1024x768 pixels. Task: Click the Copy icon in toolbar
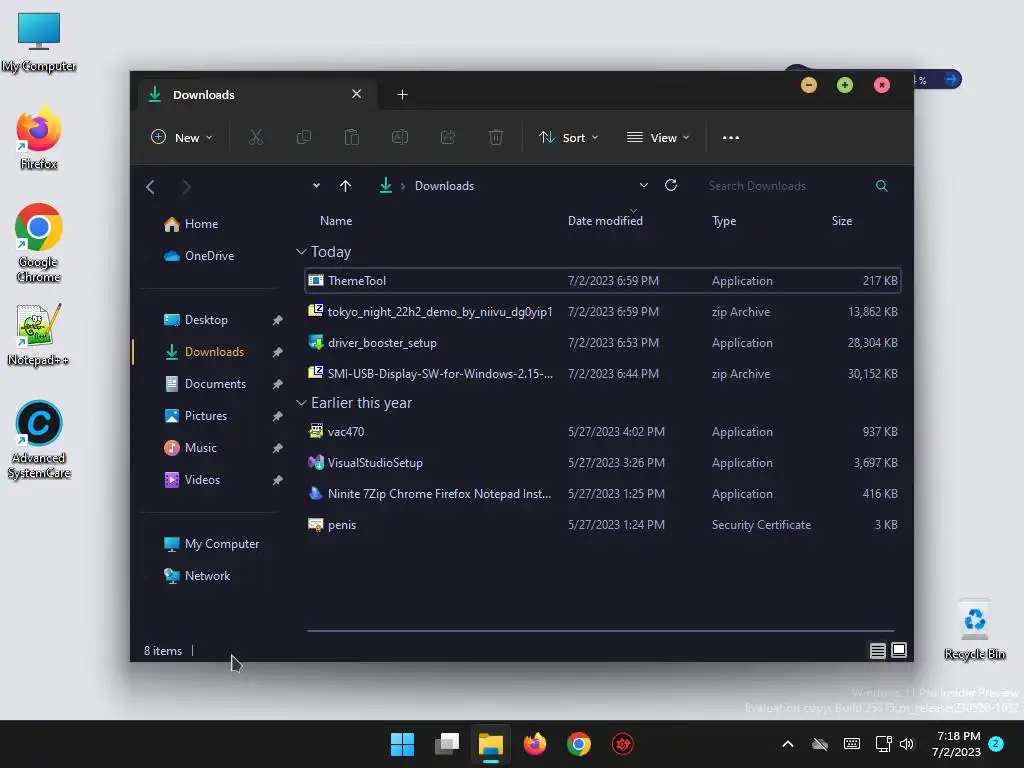[304, 137]
